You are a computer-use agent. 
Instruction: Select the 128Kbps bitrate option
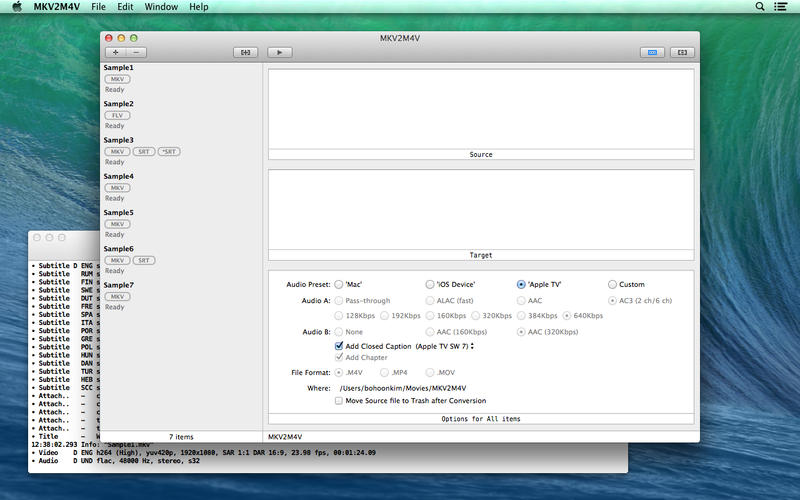pos(338,316)
